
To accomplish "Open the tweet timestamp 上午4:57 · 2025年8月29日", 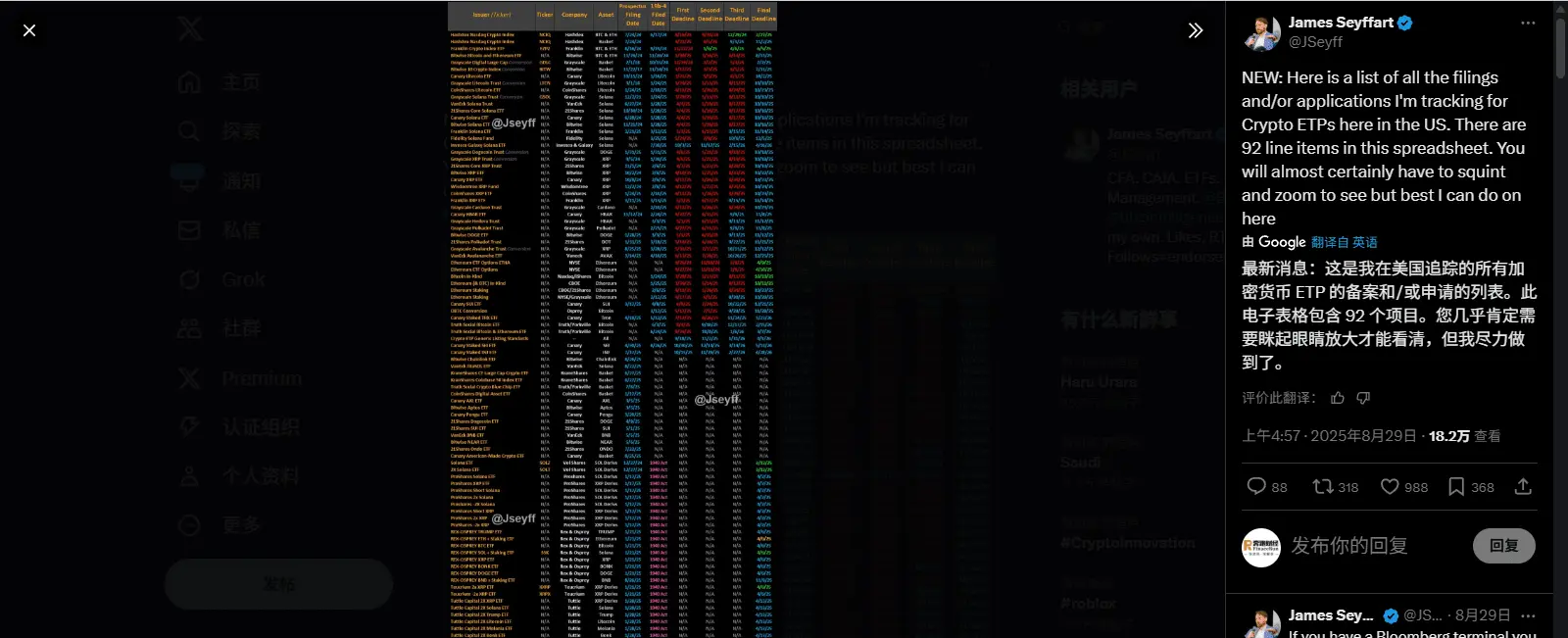I will coord(1330,436).
